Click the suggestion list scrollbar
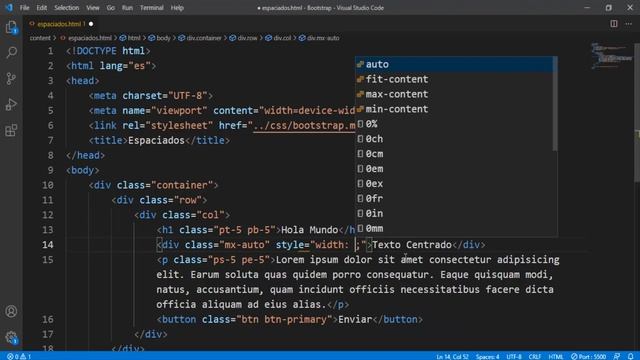 555,104
